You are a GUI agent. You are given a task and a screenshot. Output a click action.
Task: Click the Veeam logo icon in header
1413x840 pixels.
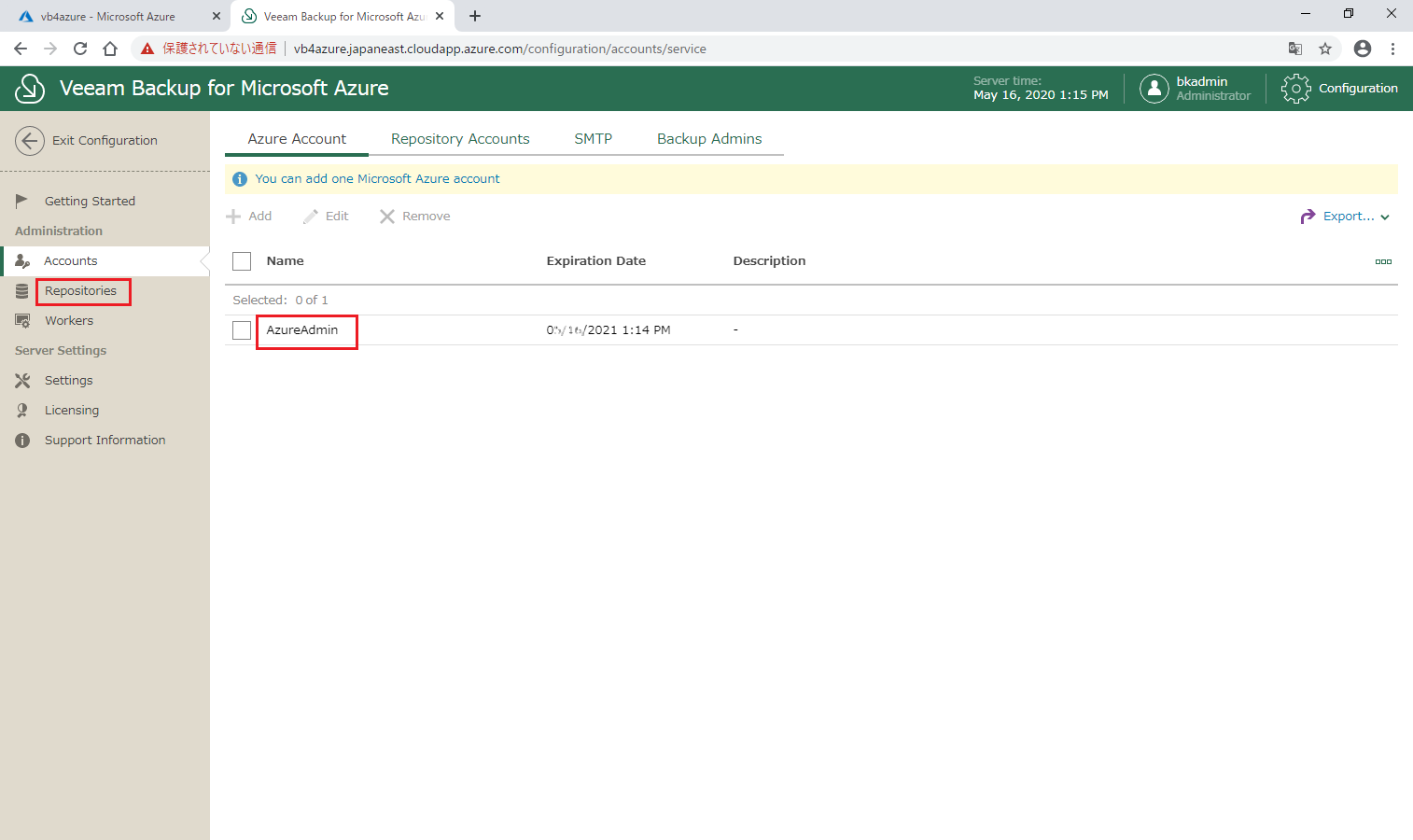30,89
